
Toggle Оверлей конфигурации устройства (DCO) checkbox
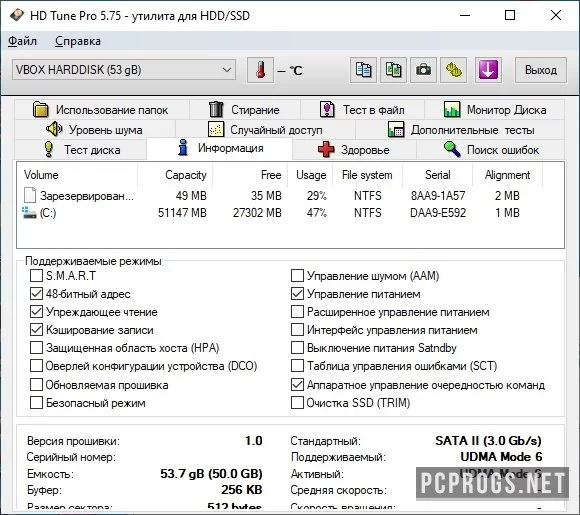(36, 366)
